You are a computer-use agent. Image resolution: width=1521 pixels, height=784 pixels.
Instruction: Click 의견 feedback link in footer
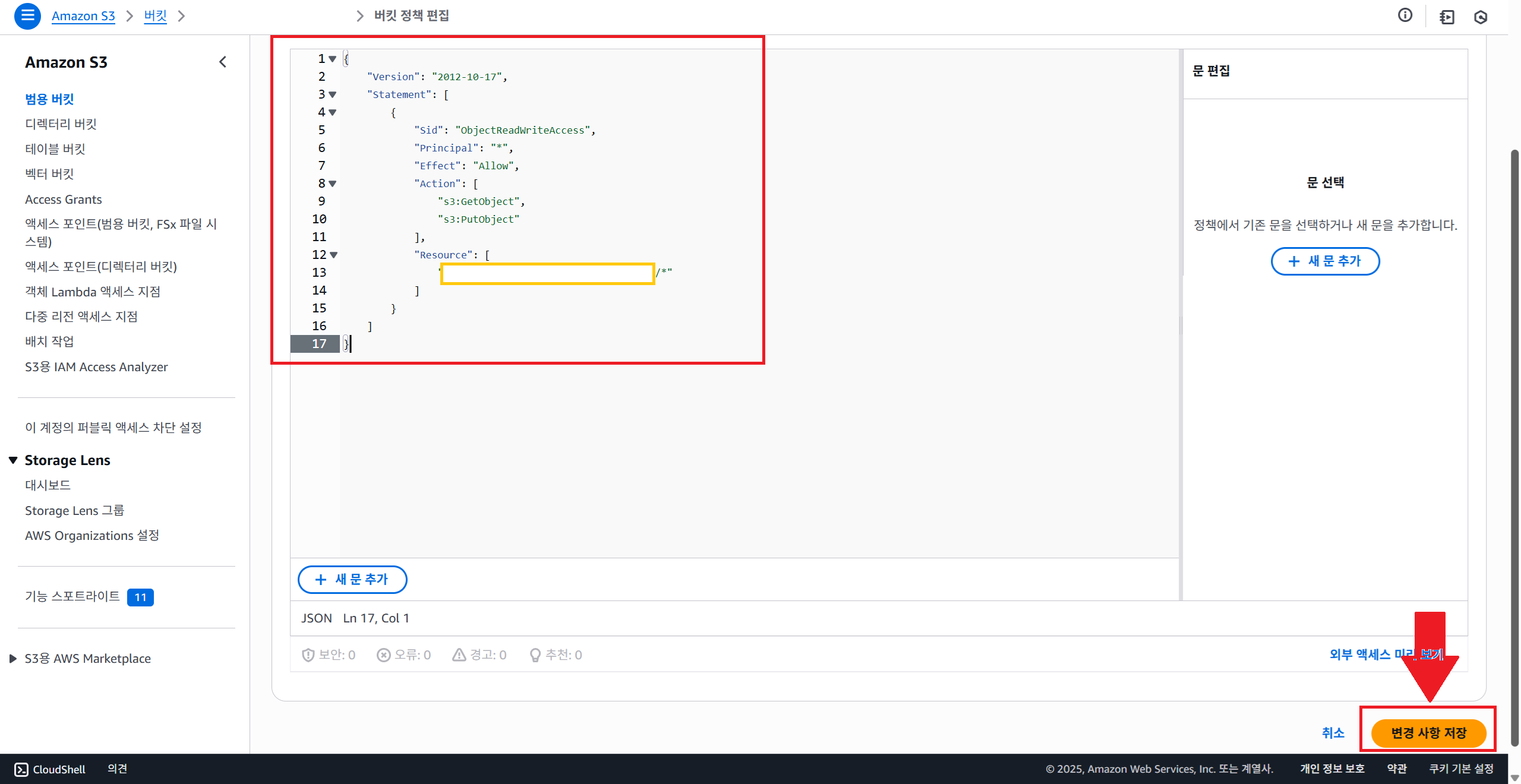pos(117,769)
